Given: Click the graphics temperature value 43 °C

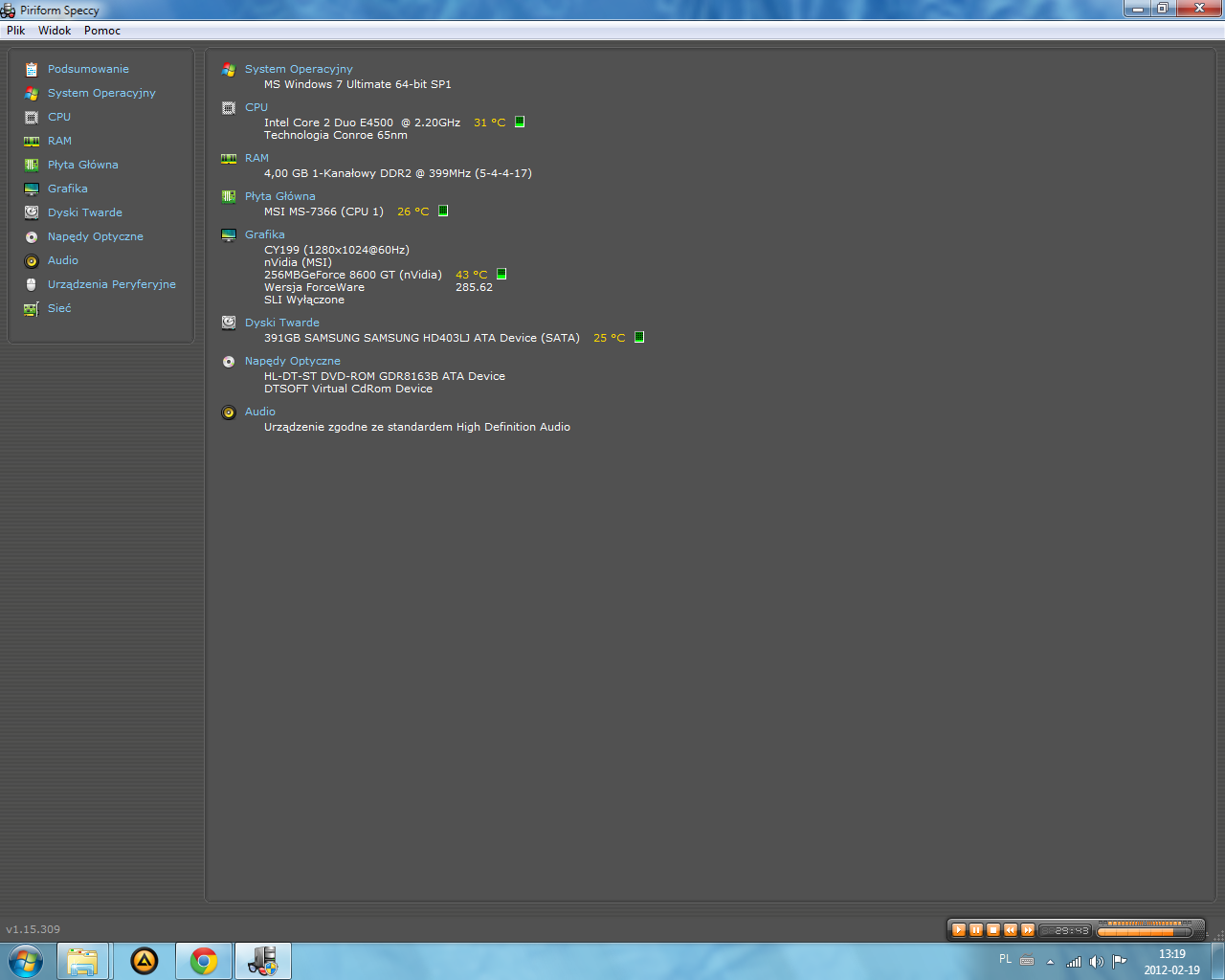Looking at the screenshot, I should [472, 275].
